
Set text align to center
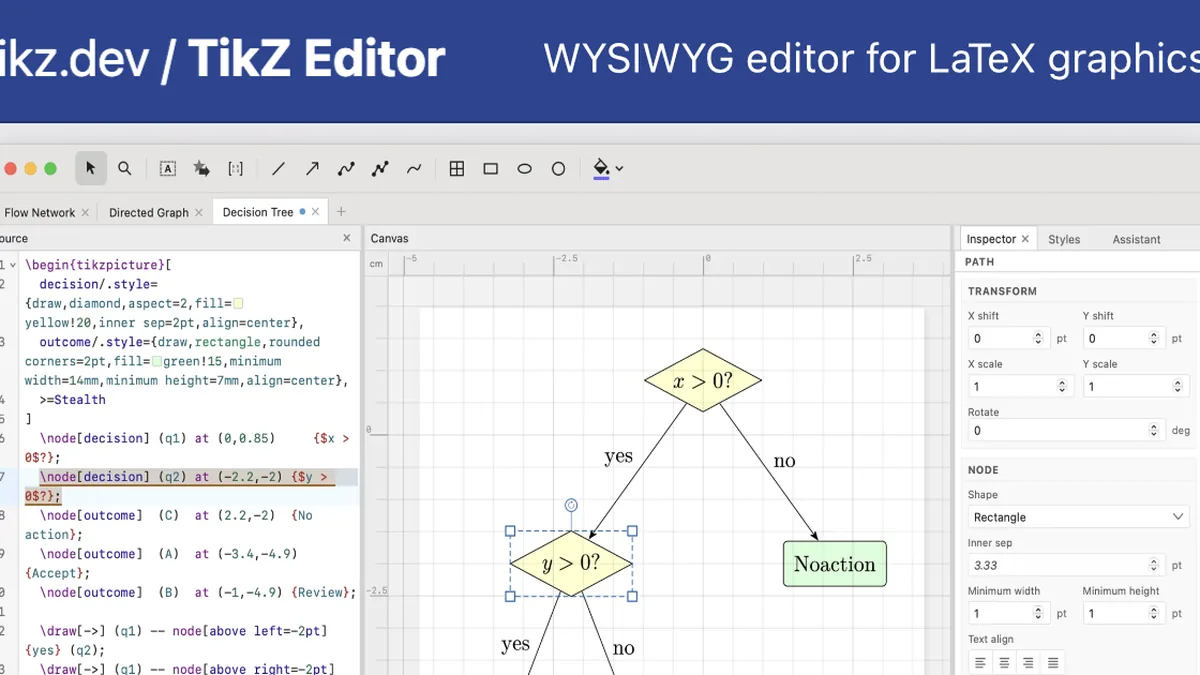[1004, 663]
